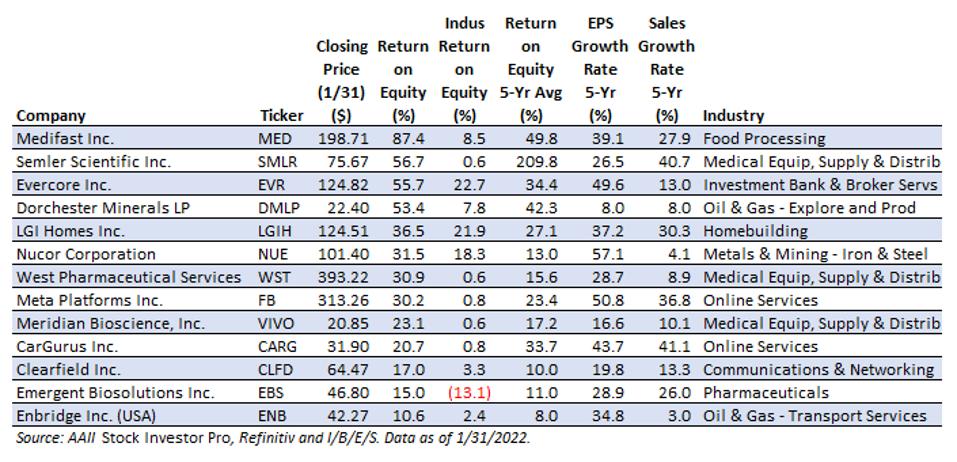The height and width of the screenshot is (462, 957).
Task: Click the red negative value (13.1)
Action: pyautogui.click(x=464, y=392)
